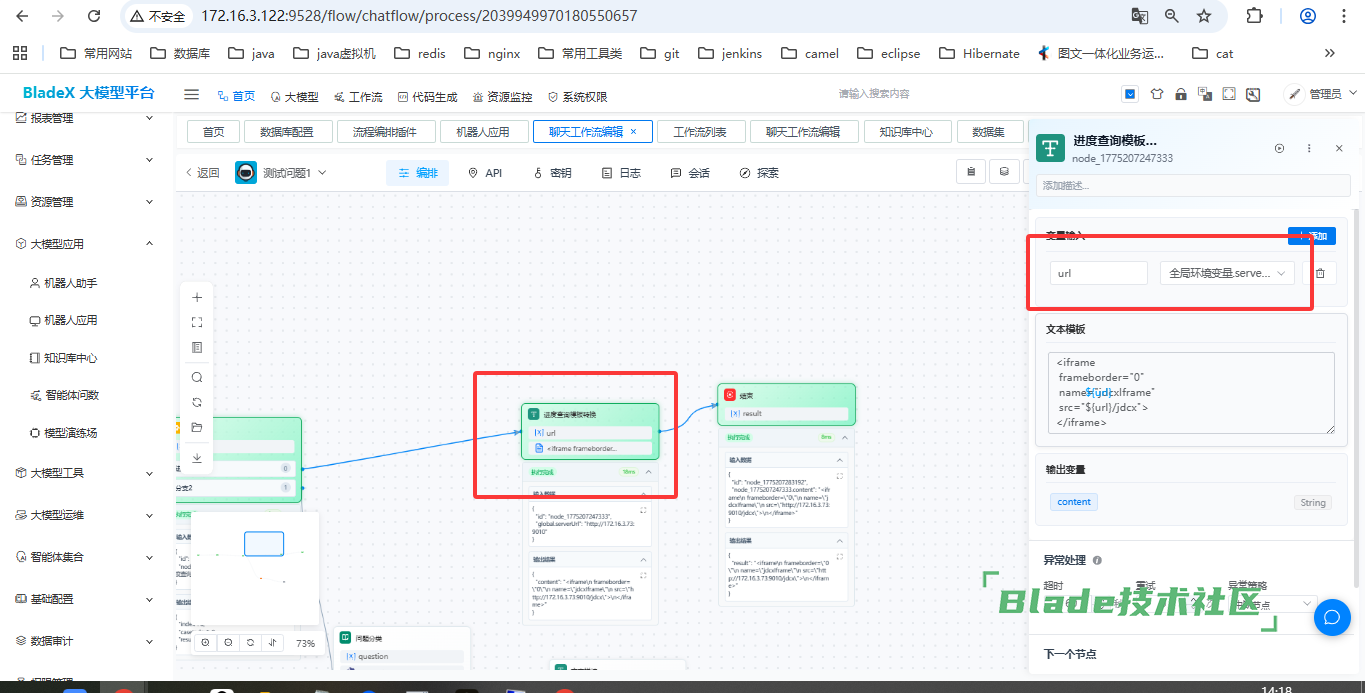Viewport: 1365px width, 693px height.
Task: Click the run node play icon
Action: [1279, 148]
